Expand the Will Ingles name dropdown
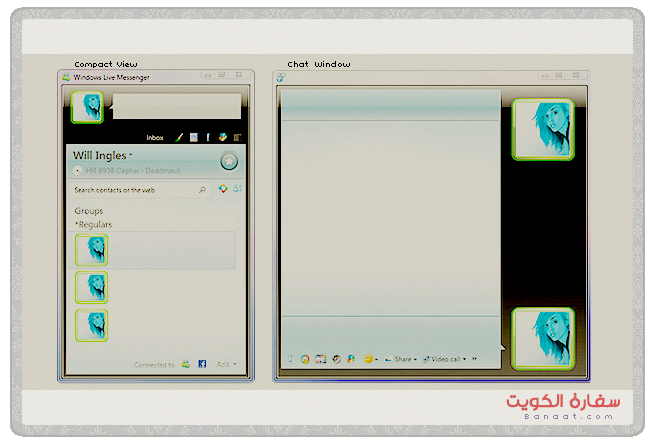The image size is (653, 445). click(131, 156)
